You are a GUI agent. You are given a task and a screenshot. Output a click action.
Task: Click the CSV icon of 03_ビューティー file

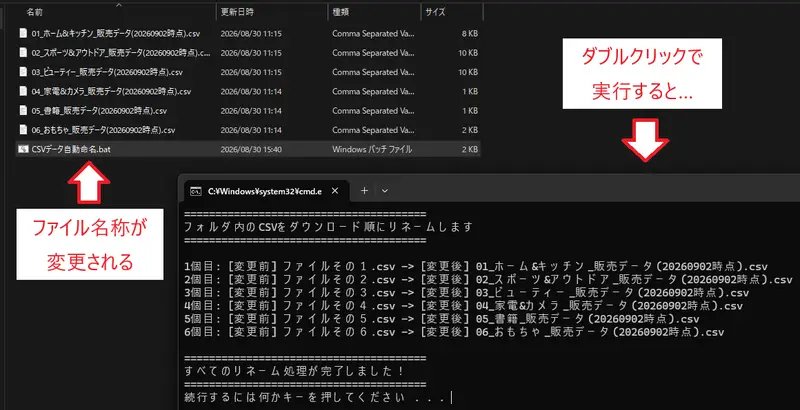[23, 72]
